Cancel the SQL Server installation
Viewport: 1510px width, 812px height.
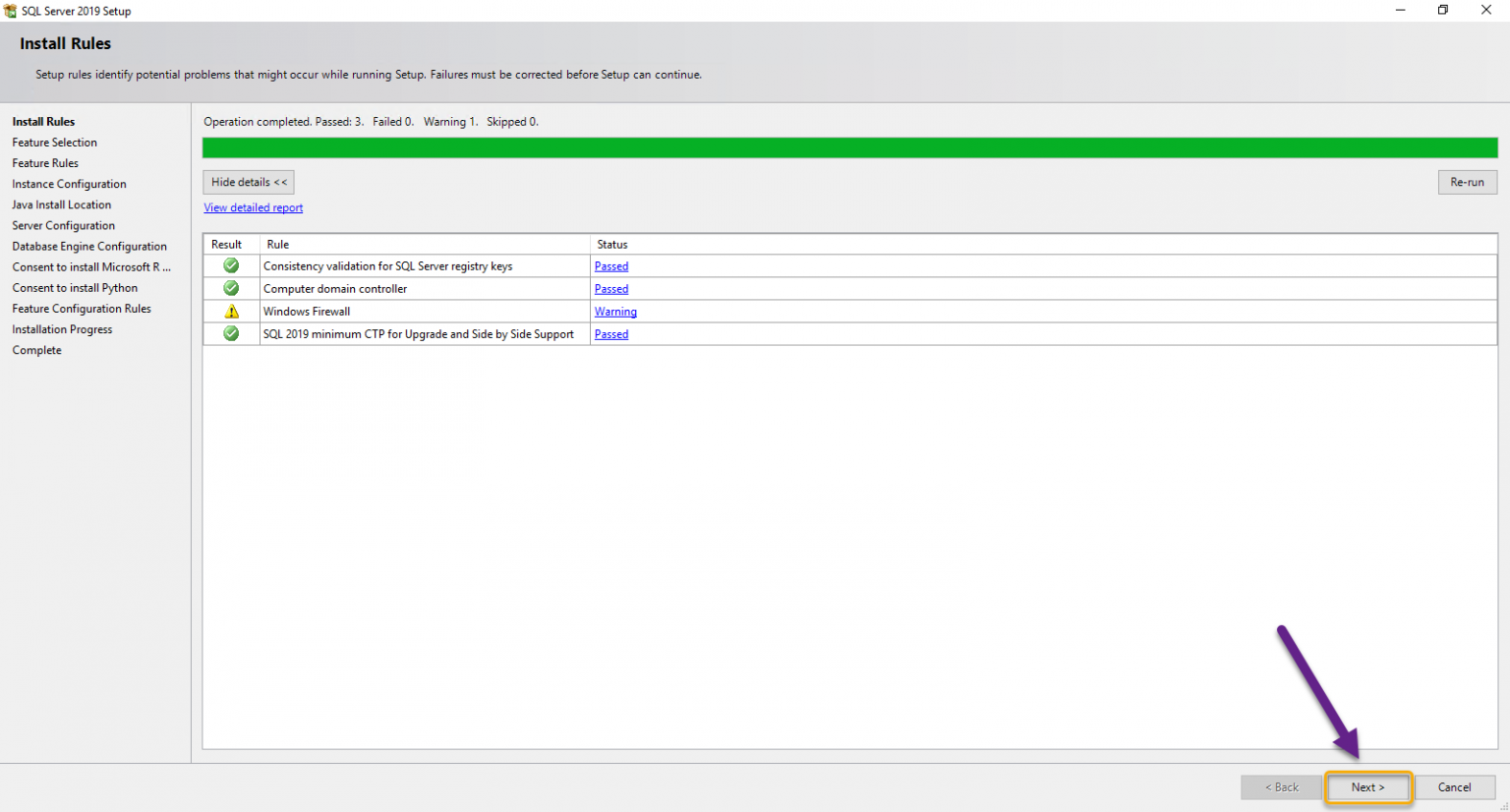click(1455, 787)
